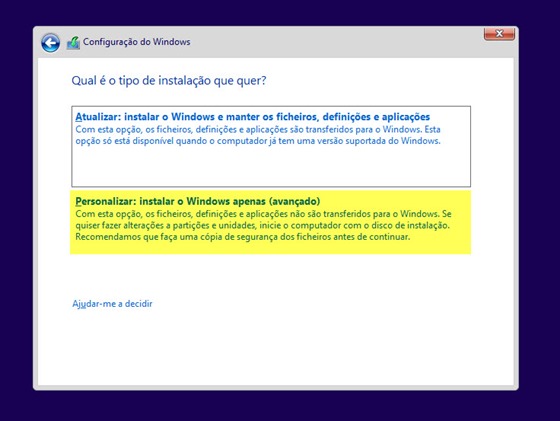The image size is (560, 421).
Task: Click the line opção só está disponível quando
Action: coord(258,141)
